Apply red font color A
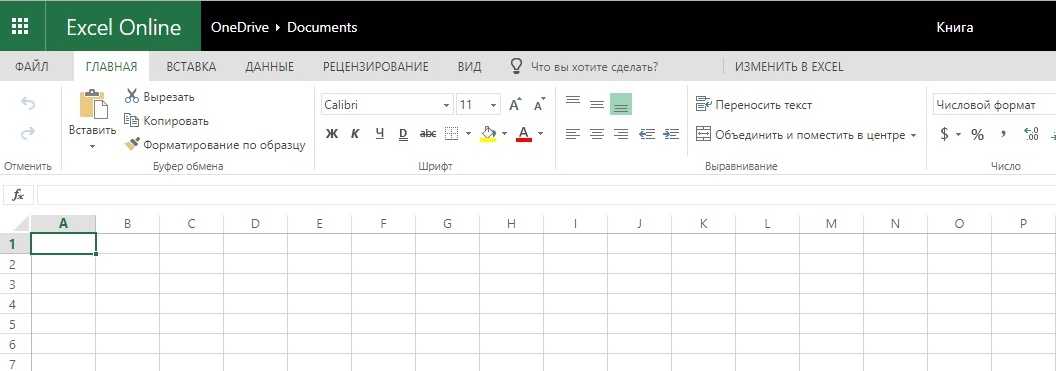 coord(524,134)
